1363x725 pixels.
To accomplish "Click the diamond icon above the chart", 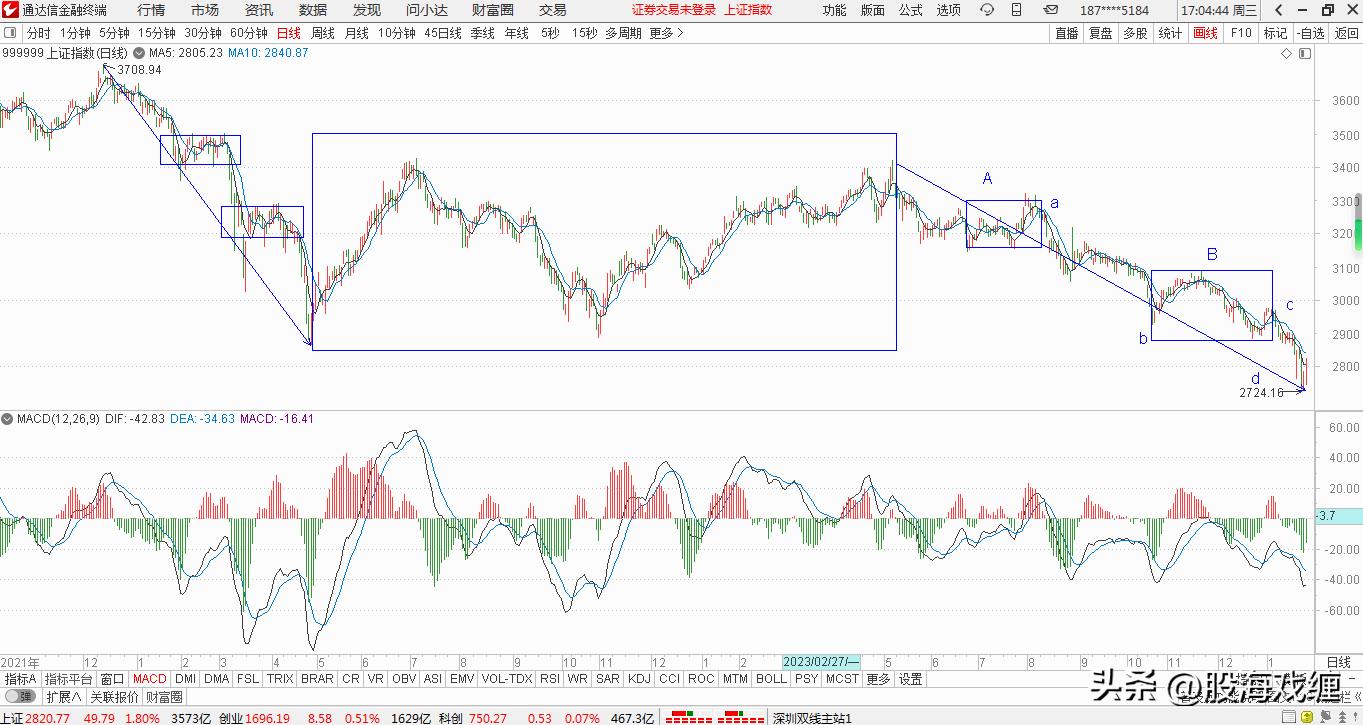I will tap(1287, 53).
